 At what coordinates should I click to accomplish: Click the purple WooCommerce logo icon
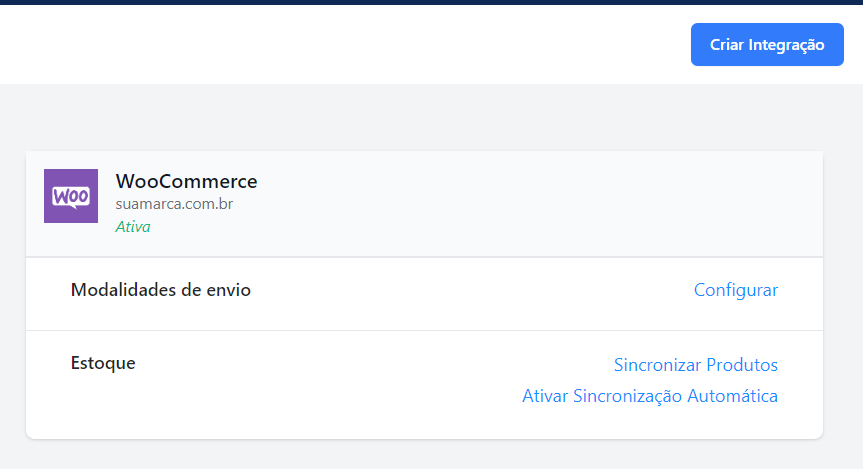pos(71,196)
